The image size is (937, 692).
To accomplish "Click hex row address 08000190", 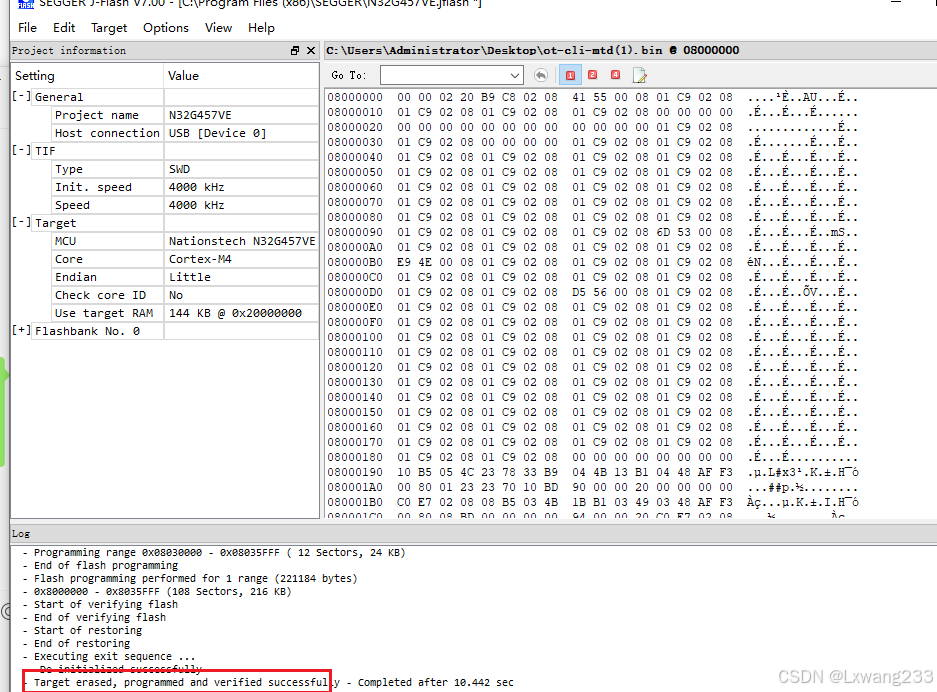I will pyautogui.click(x=355, y=472).
